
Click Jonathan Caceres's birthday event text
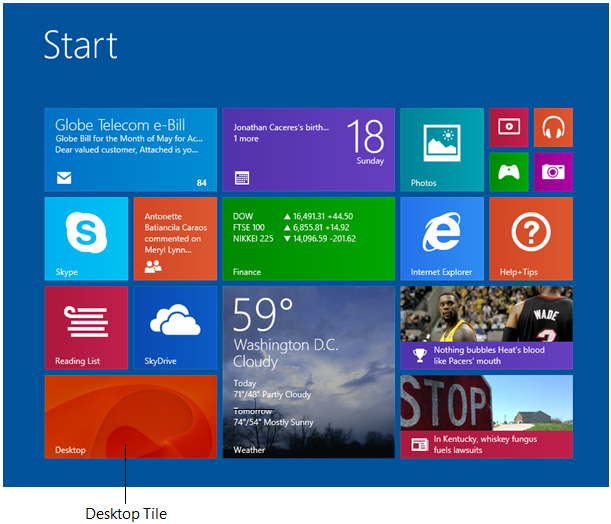point(281,127)
